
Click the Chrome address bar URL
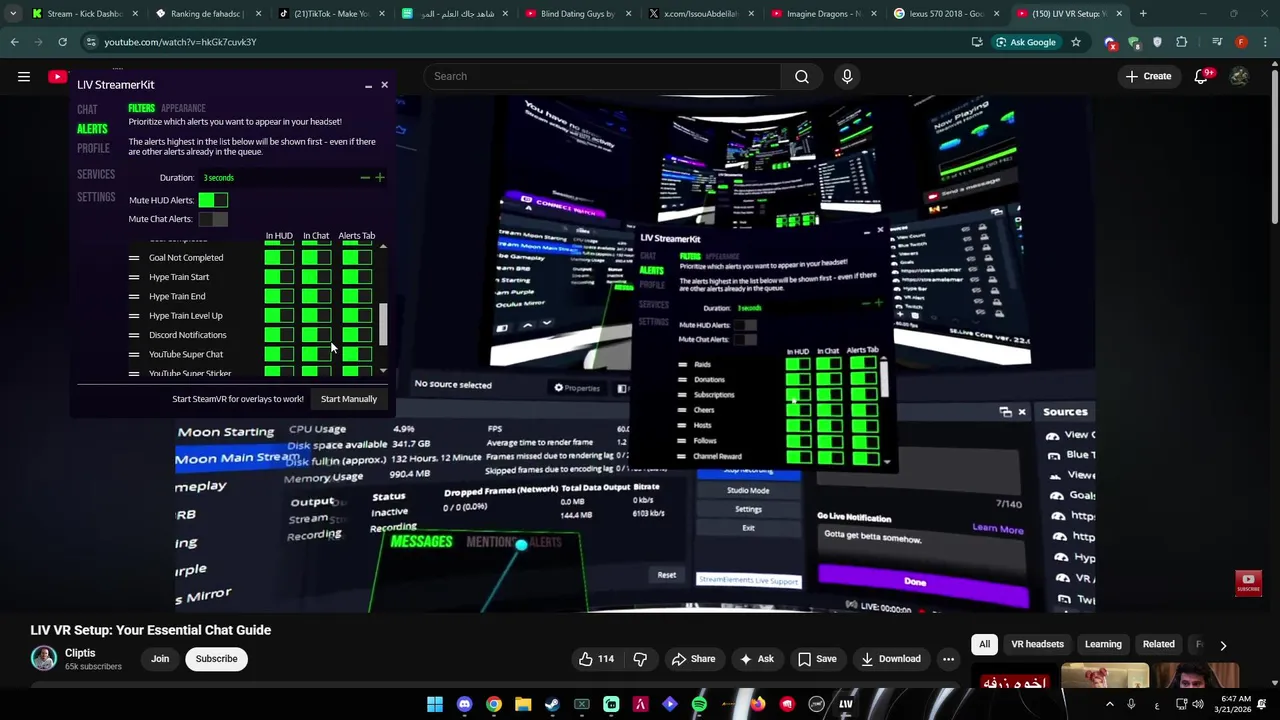pyautogui.click(x=180, y=42)
